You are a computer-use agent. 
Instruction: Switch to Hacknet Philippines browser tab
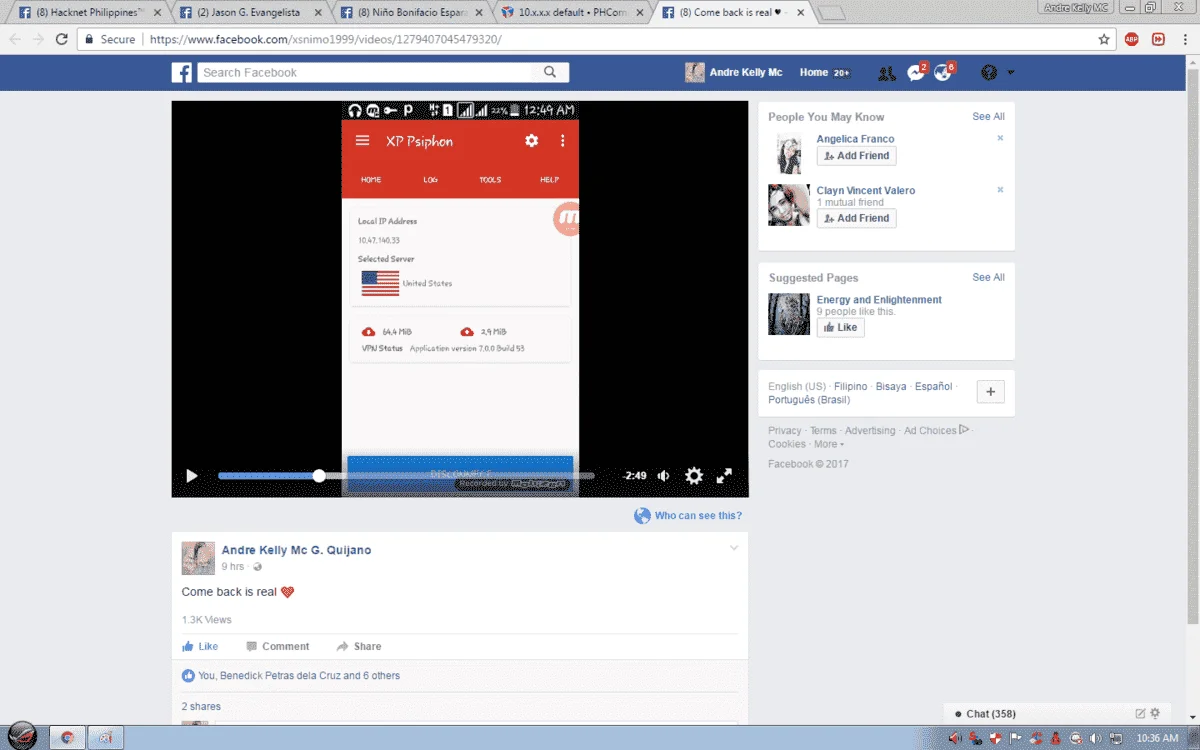(x=88, y=12)
